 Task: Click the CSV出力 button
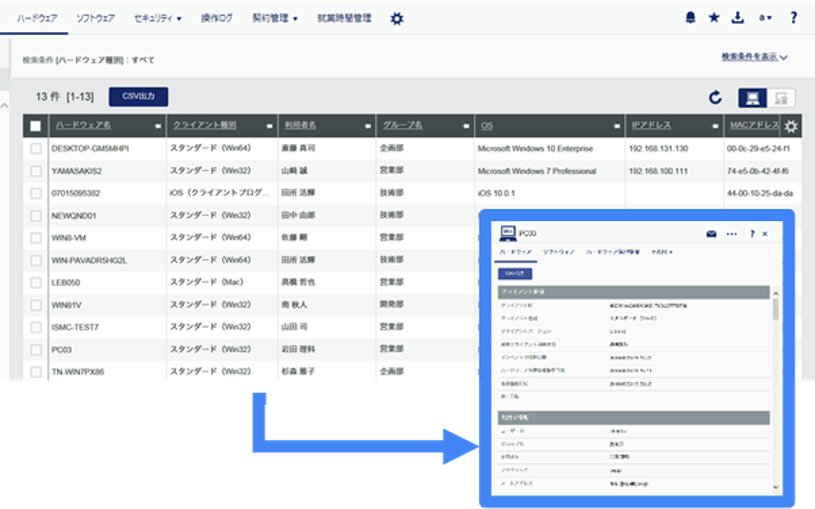(138, 96)
